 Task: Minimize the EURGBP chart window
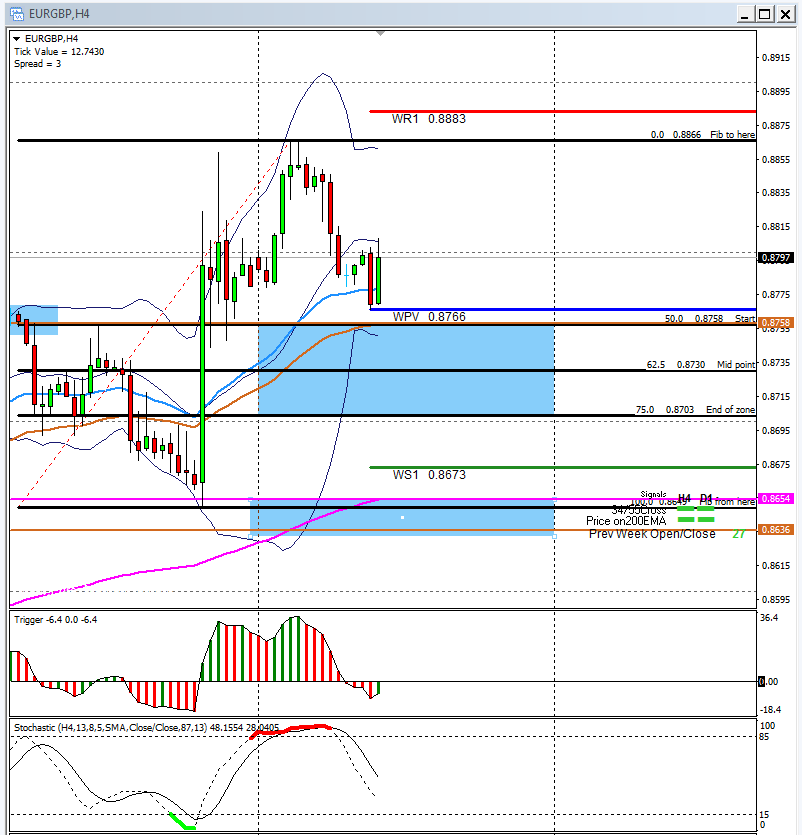coord(746,14)
